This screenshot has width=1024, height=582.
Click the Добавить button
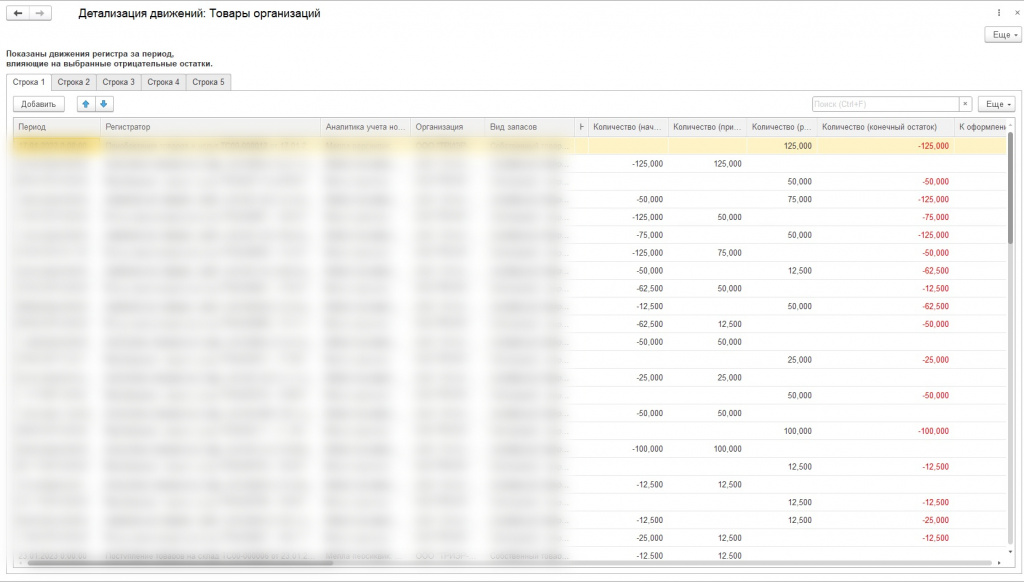[x=39, y=104]
